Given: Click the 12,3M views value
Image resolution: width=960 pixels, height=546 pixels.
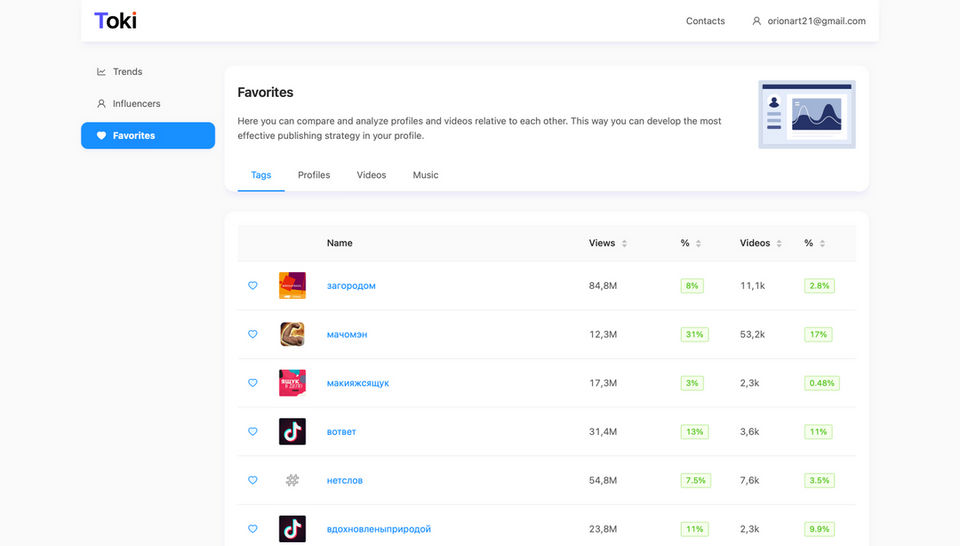Looking at the screenshot, I should [602, 334].
